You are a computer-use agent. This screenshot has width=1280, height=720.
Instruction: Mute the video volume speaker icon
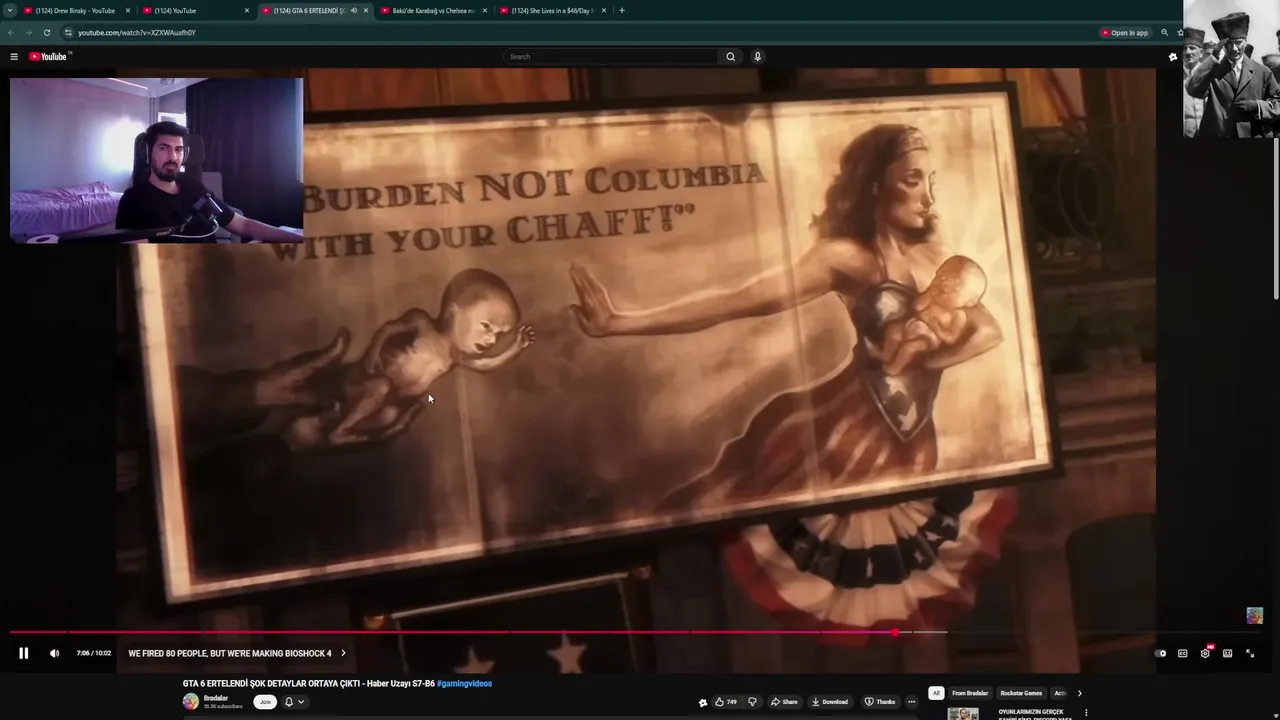54,653
